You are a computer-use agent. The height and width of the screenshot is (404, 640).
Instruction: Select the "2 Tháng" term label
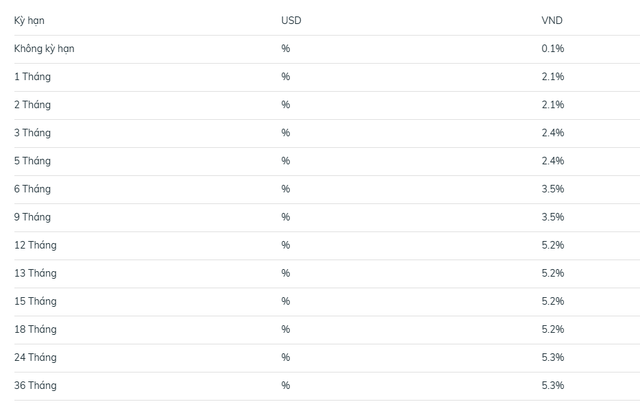pyautogui.click(x=33, y=104)
